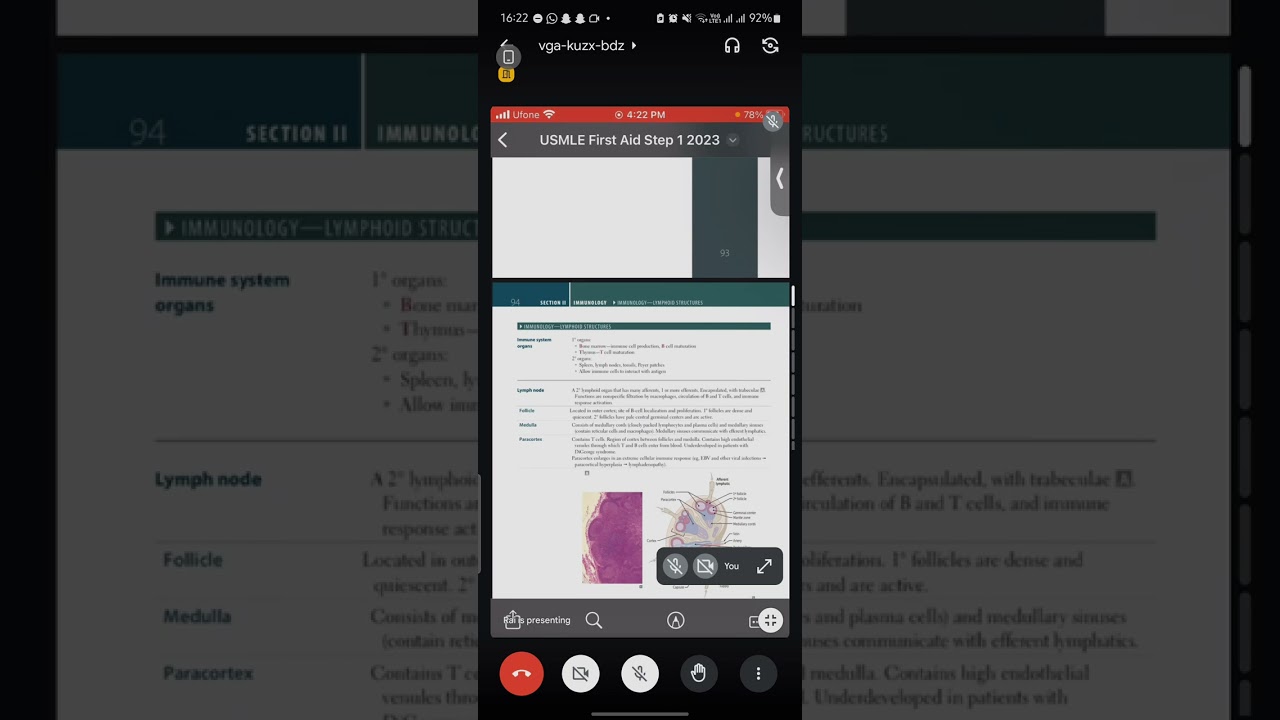Screen dimensions: 1280x720
Task: Tap the 16:22 clock in the status bar
Action: [514, 19]
